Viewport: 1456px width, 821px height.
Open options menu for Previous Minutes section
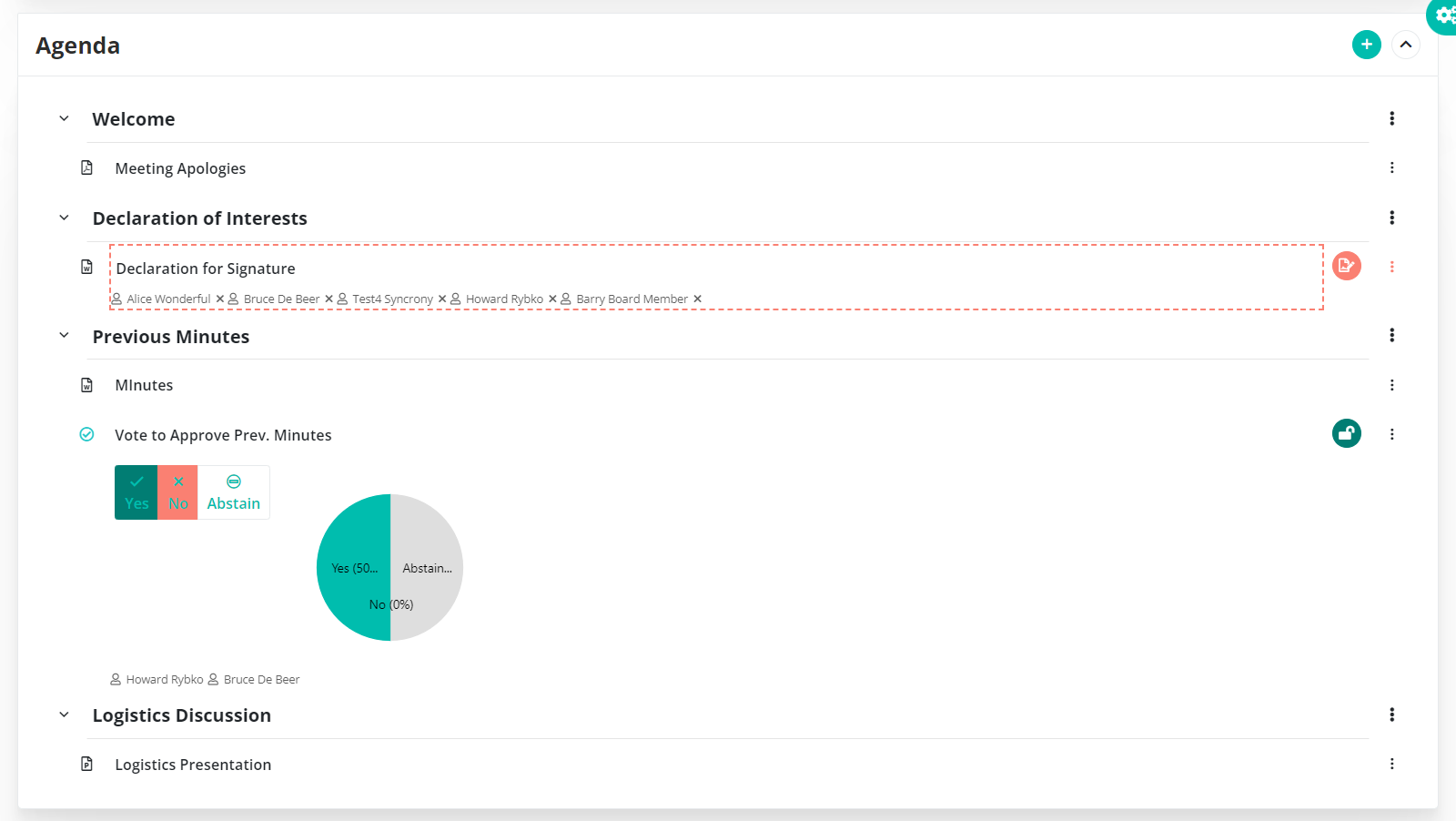coord(1391,335)
